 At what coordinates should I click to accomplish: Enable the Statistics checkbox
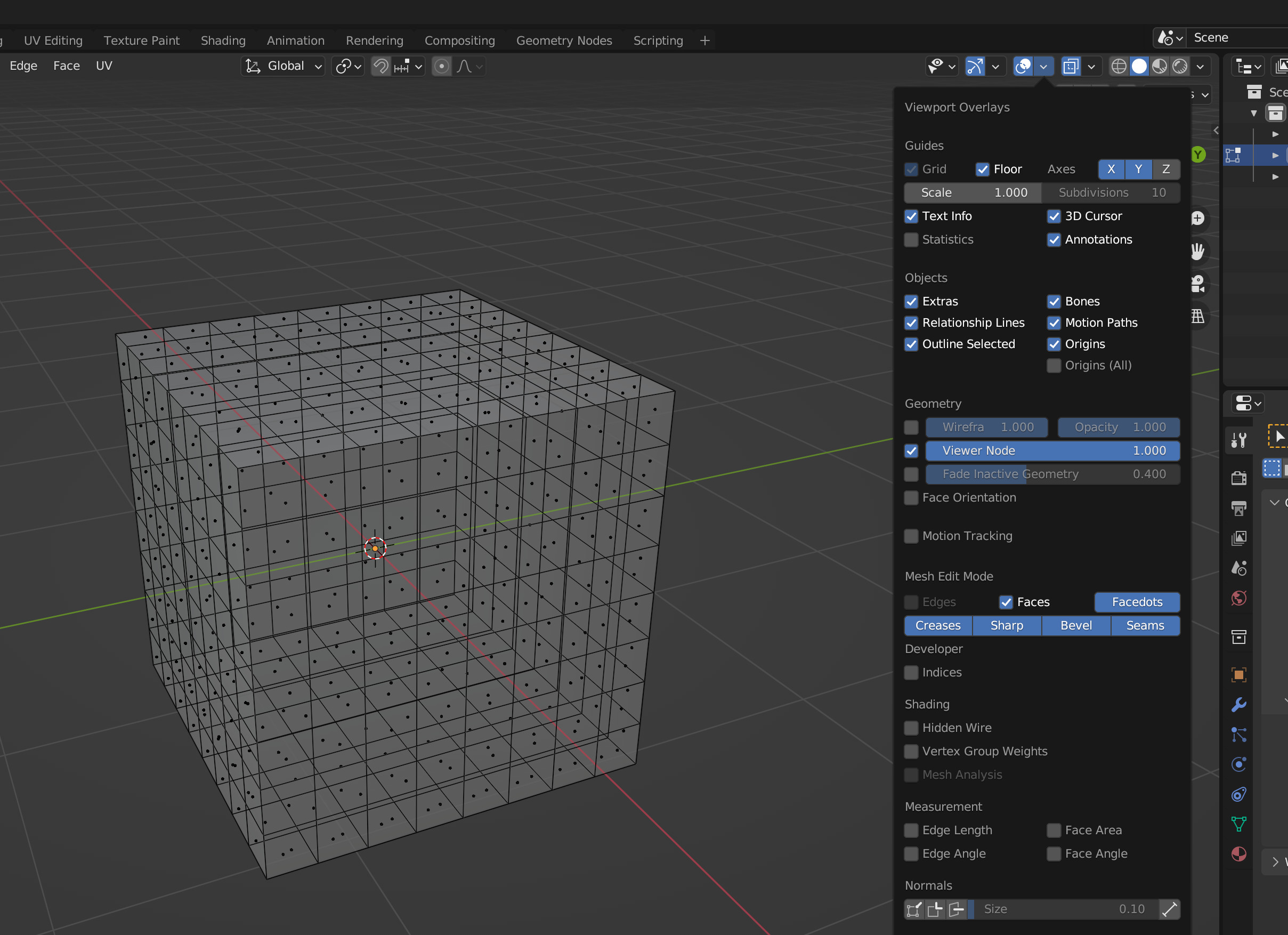[x=911, y=240]
